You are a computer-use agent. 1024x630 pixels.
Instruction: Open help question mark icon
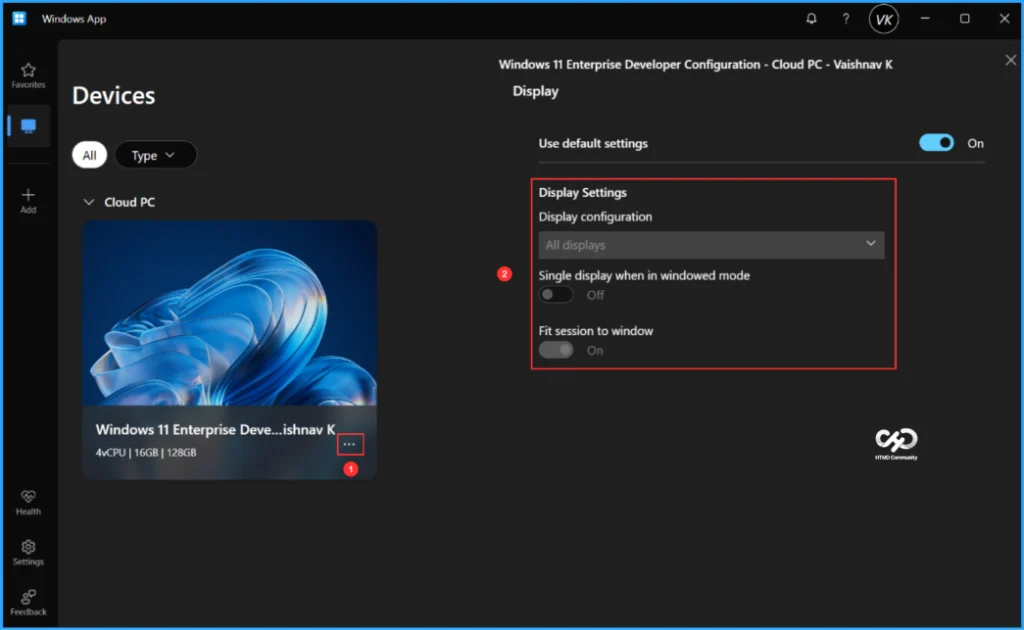point(846,18)
